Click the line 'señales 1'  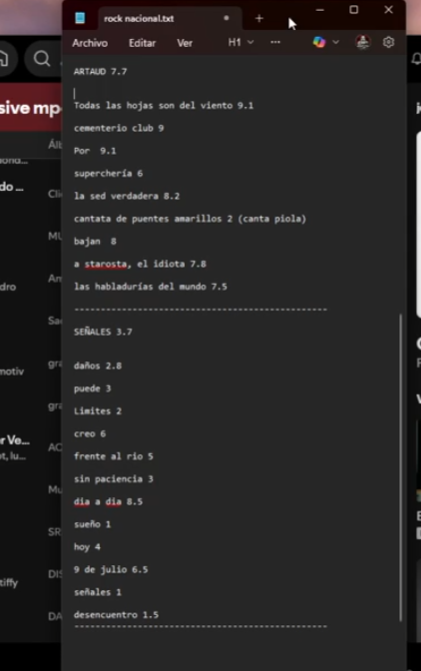[x=98, y=592]
